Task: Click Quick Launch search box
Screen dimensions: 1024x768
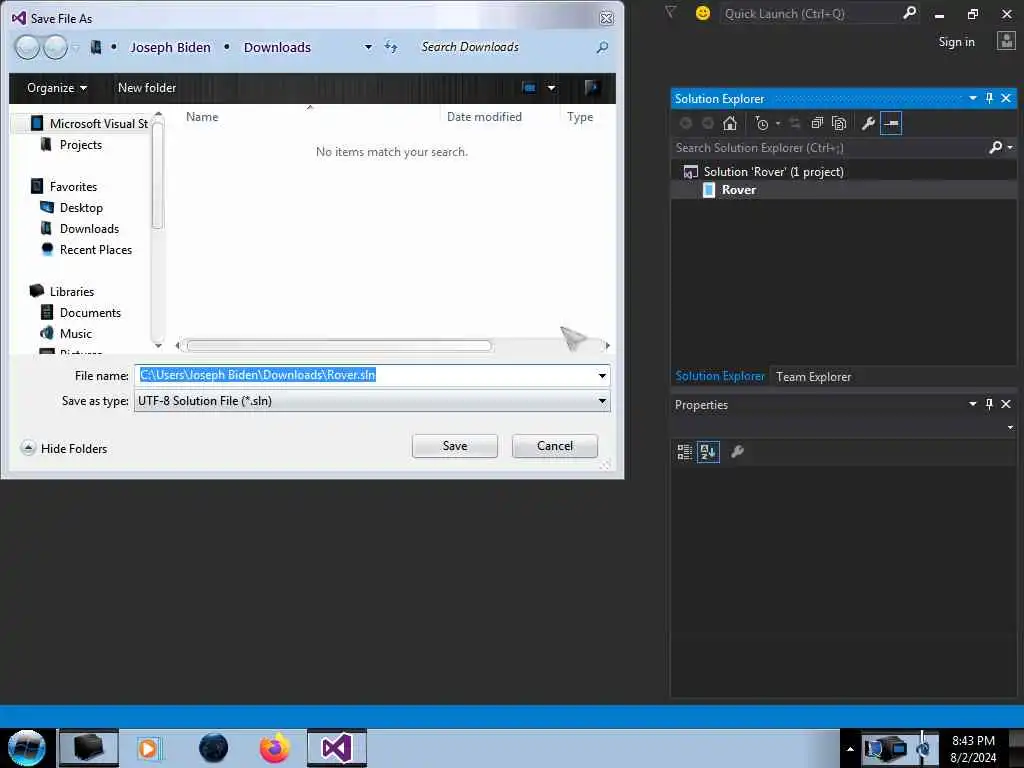Action: [x=810, y=14]
